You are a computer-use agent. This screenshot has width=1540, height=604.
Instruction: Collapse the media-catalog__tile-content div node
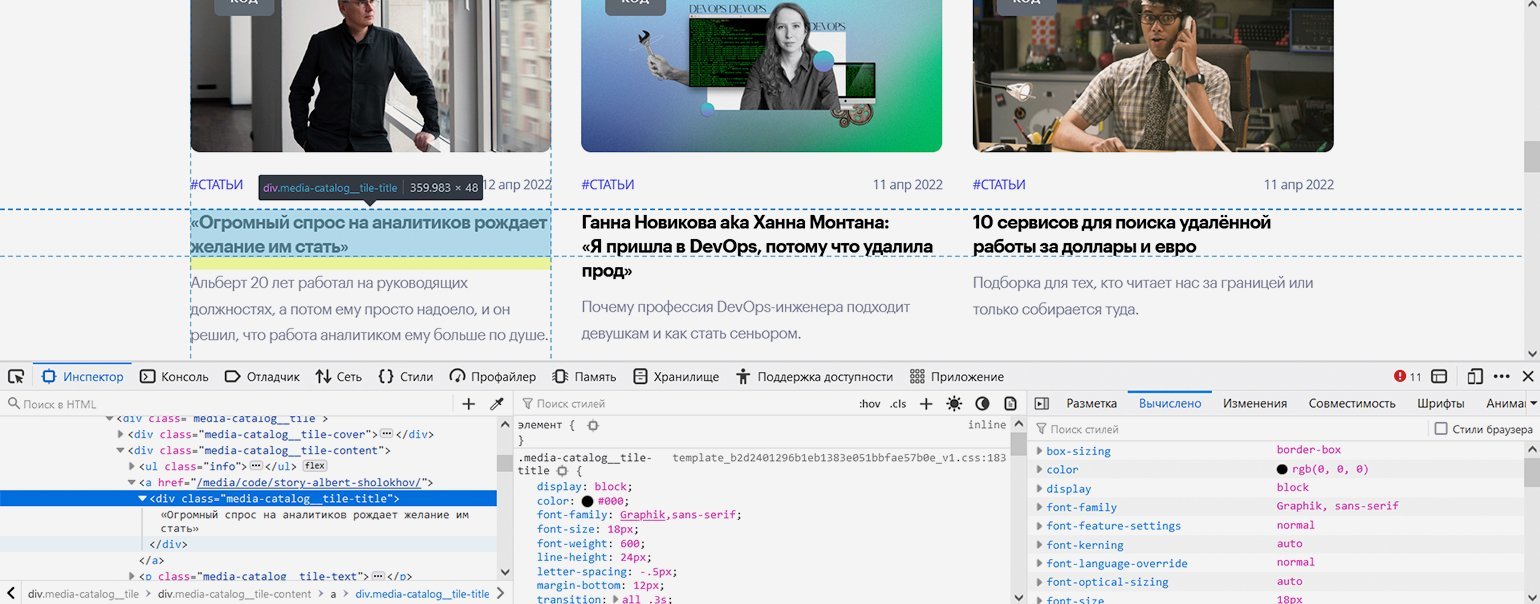pos(121,450)
